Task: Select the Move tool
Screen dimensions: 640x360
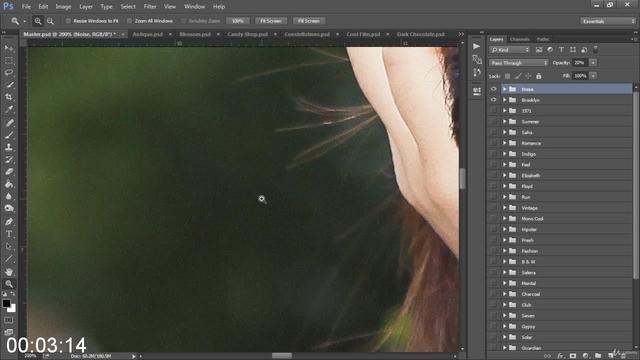Action: pos(9,49)
